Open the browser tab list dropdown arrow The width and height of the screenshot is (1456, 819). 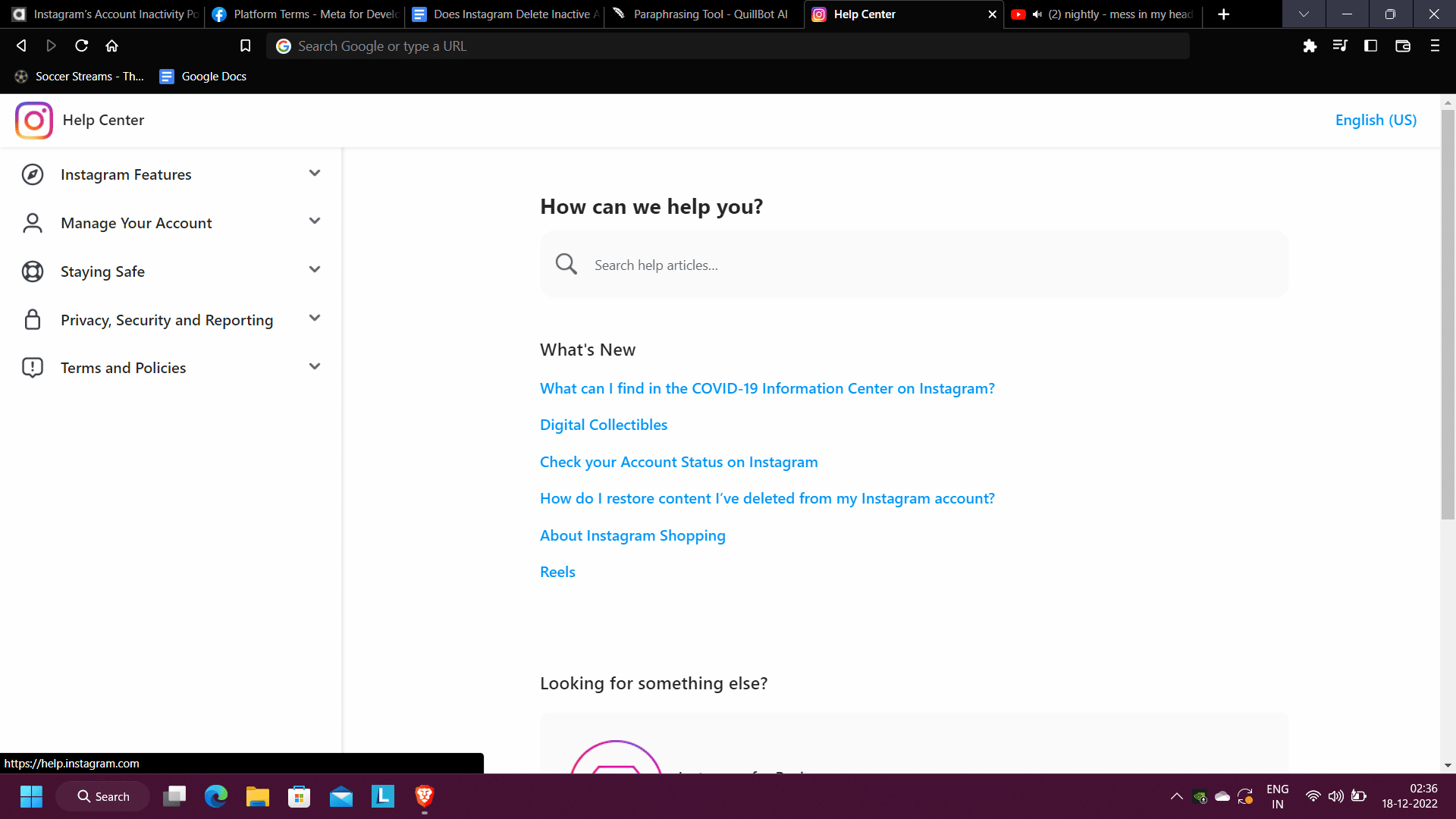(x=1302, y=14)
